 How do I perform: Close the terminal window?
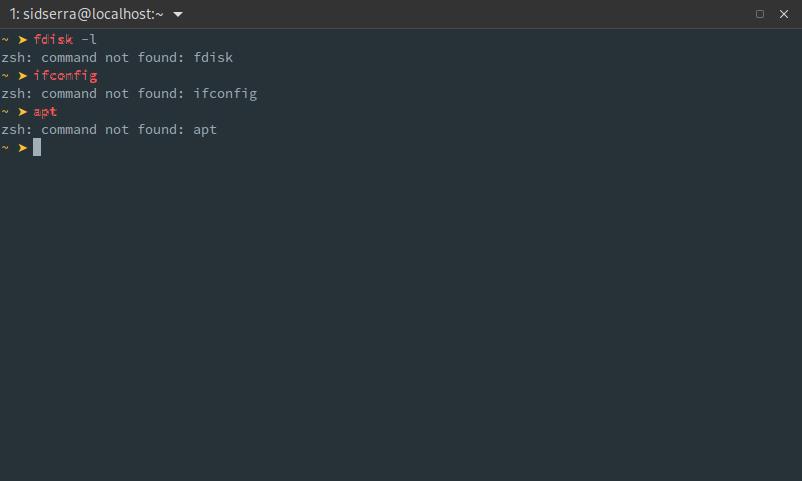tap(784, 14)
